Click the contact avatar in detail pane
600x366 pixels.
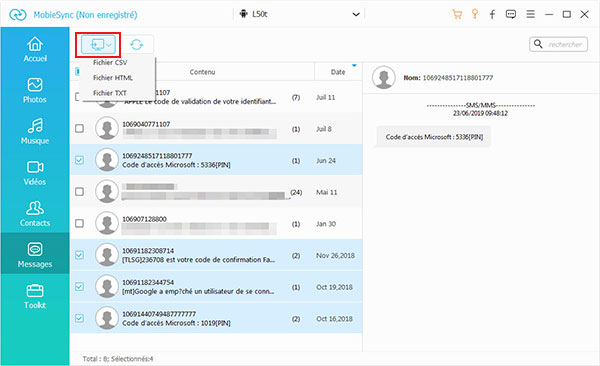(x=383, y=77)
